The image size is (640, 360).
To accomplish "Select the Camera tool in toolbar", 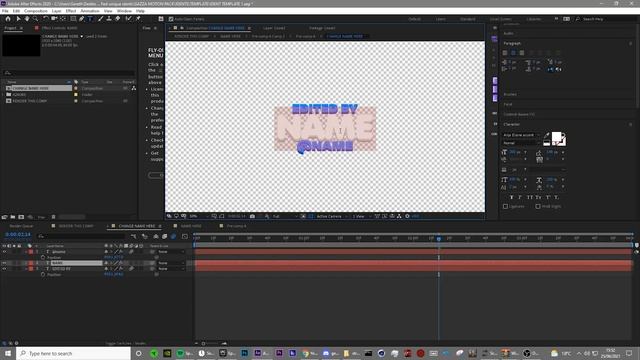I will tap(54, 19).
